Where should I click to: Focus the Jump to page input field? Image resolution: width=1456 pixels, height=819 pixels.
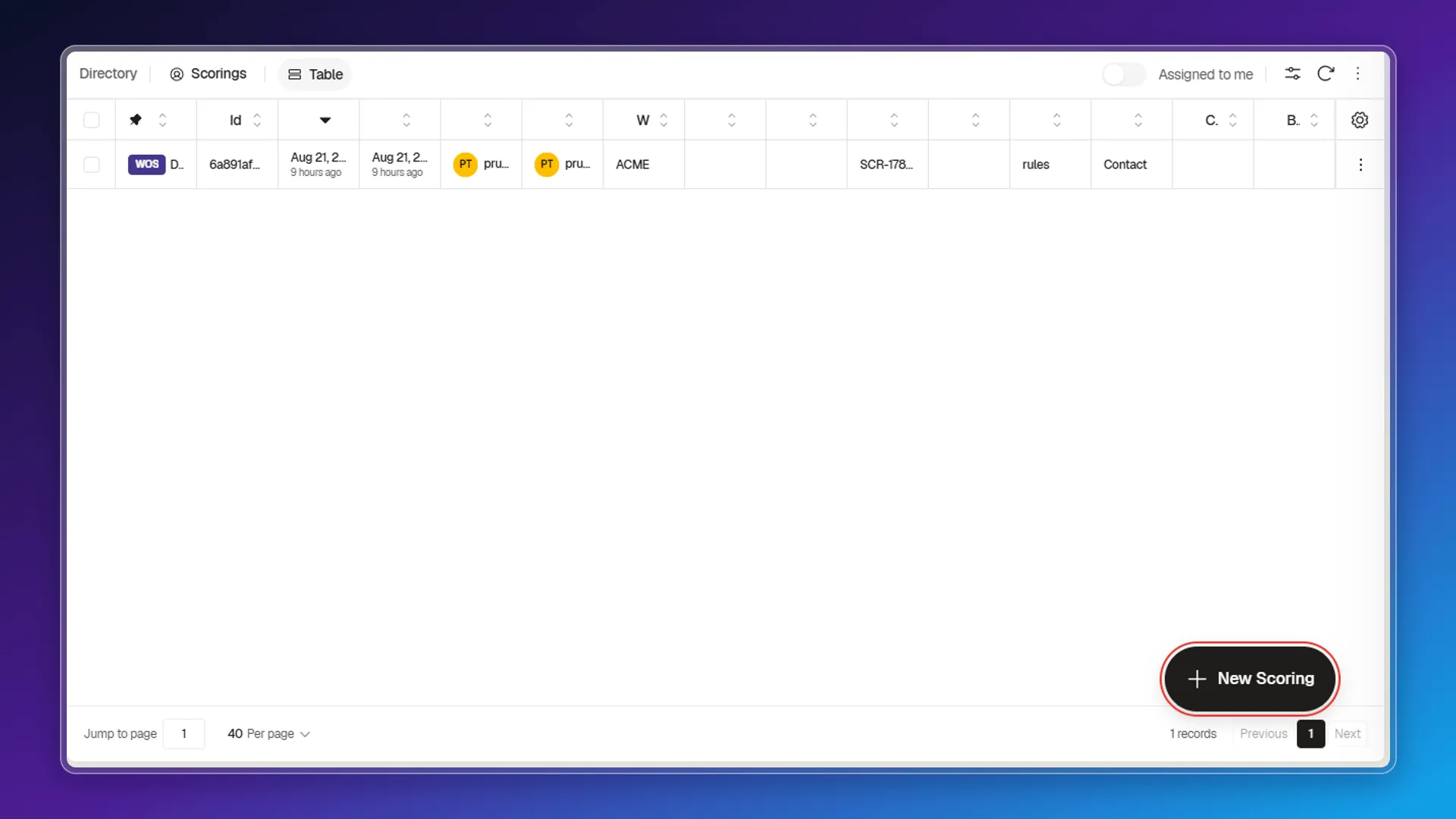(184, 733)
